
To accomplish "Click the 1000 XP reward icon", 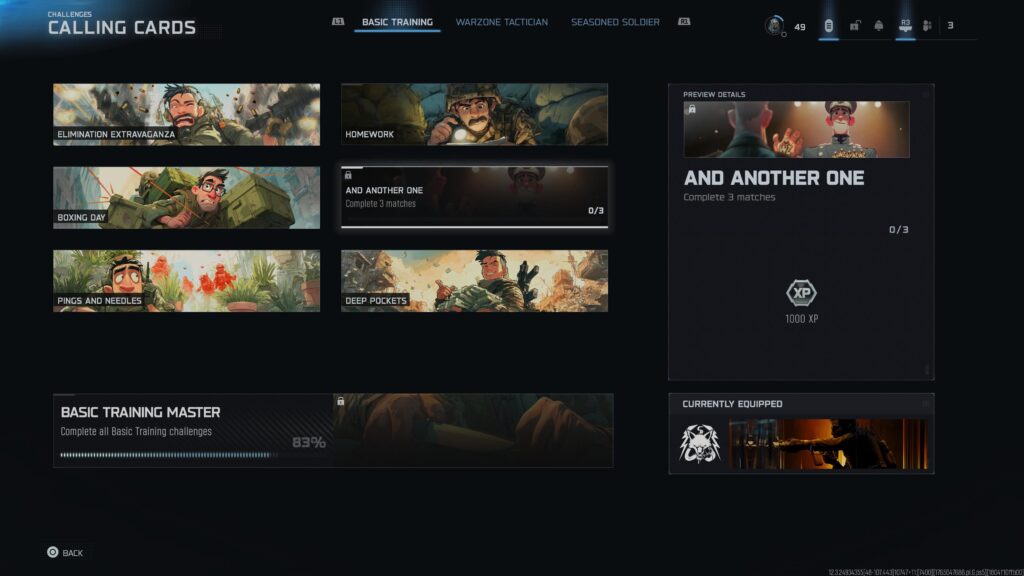I will point(801,293).
